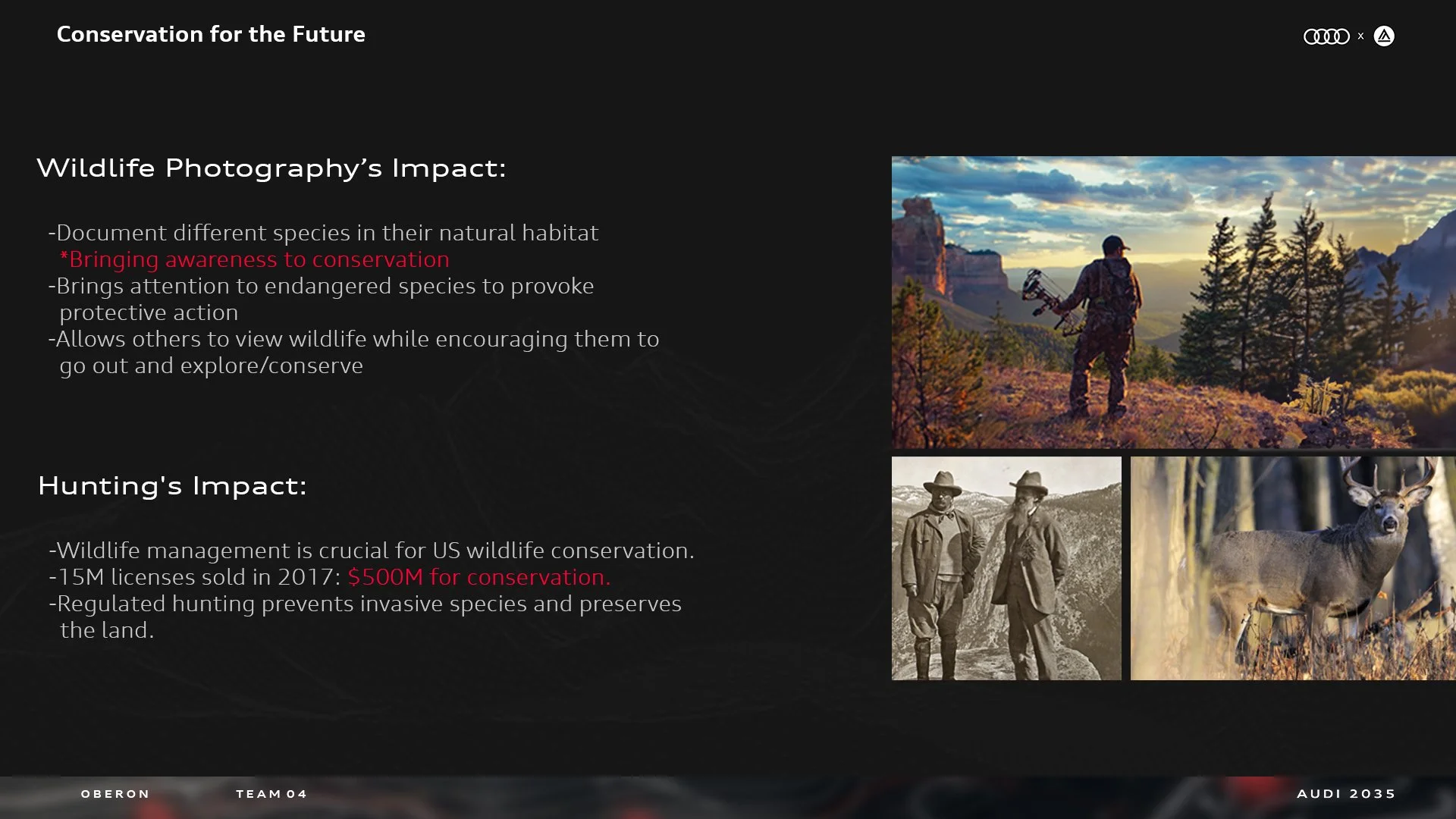Click the black-and-white two men photo
The width and height of the screenshot is (1456, 819).
1006,568
